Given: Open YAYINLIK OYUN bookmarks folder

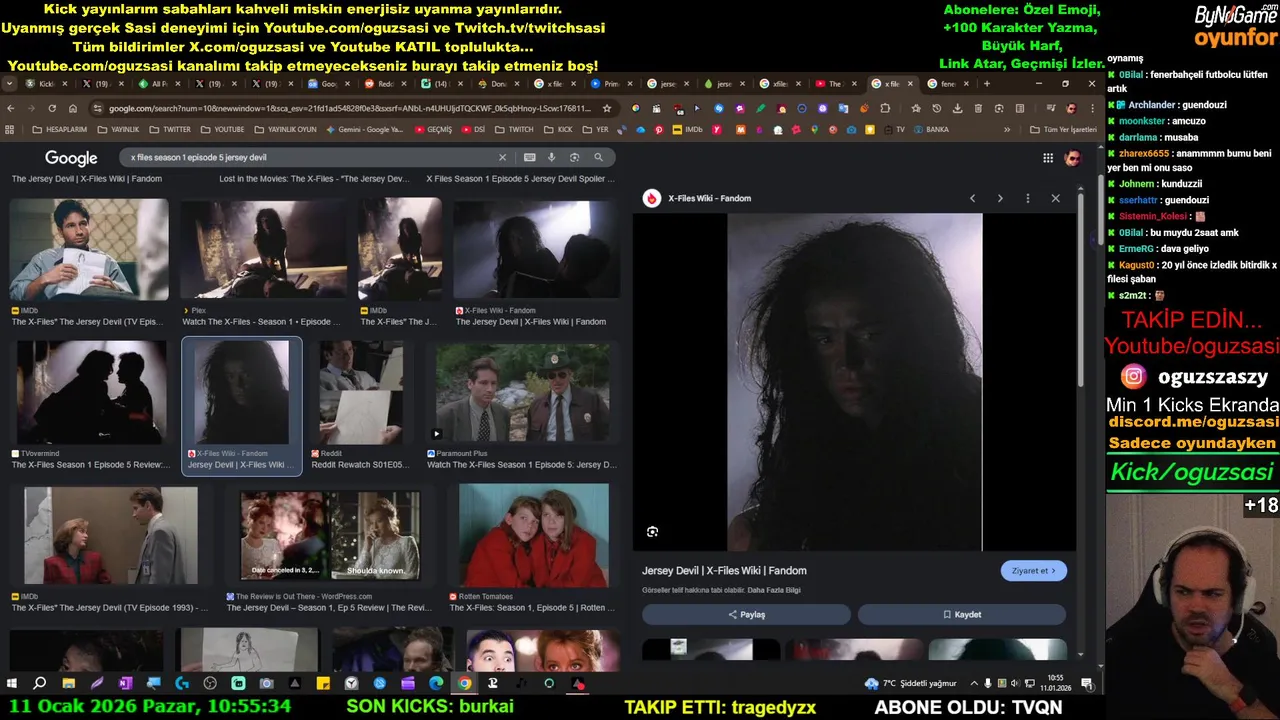Looking at the screenshot, I should coord(285,129).
